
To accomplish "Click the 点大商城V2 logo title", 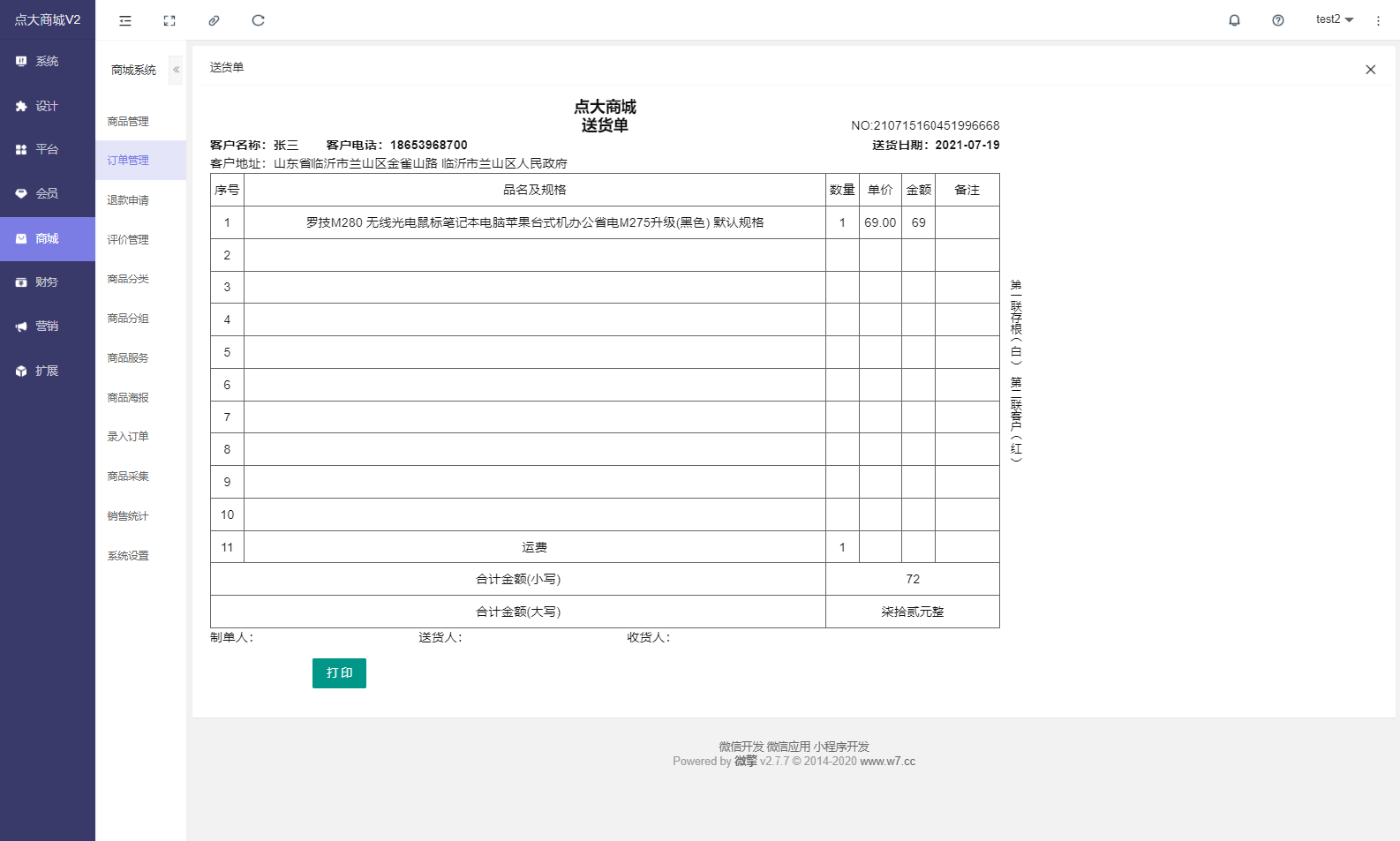I will click(48, 19).
